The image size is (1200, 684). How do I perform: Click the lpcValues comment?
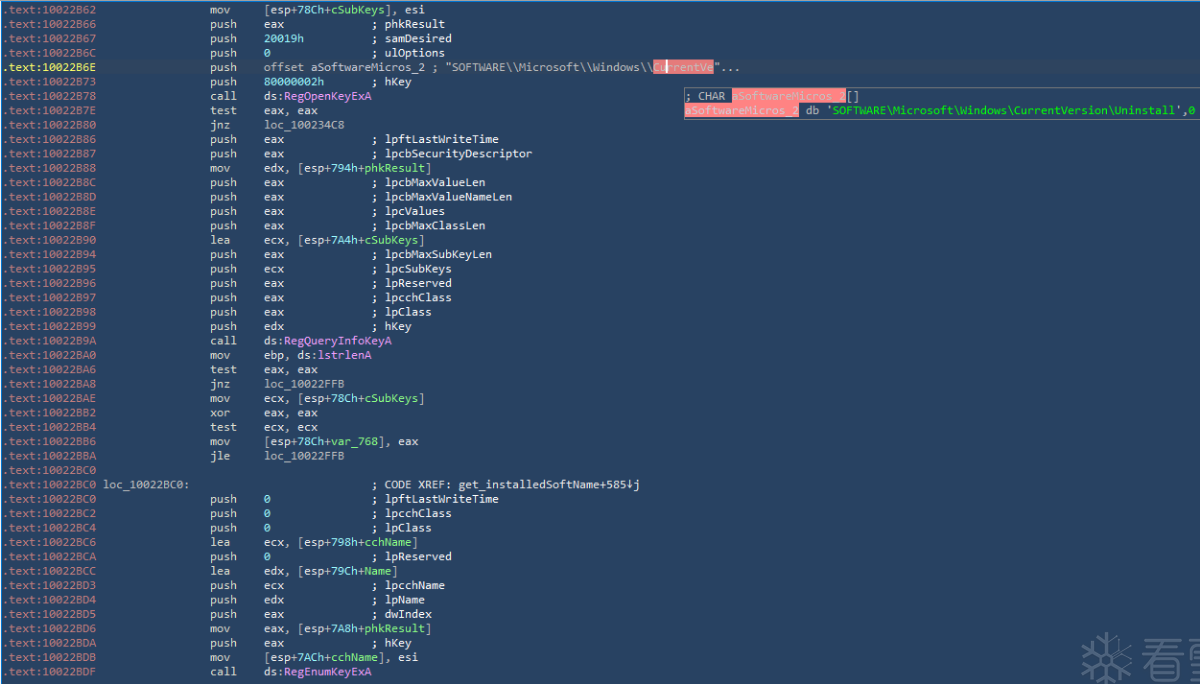pos(408,211)
